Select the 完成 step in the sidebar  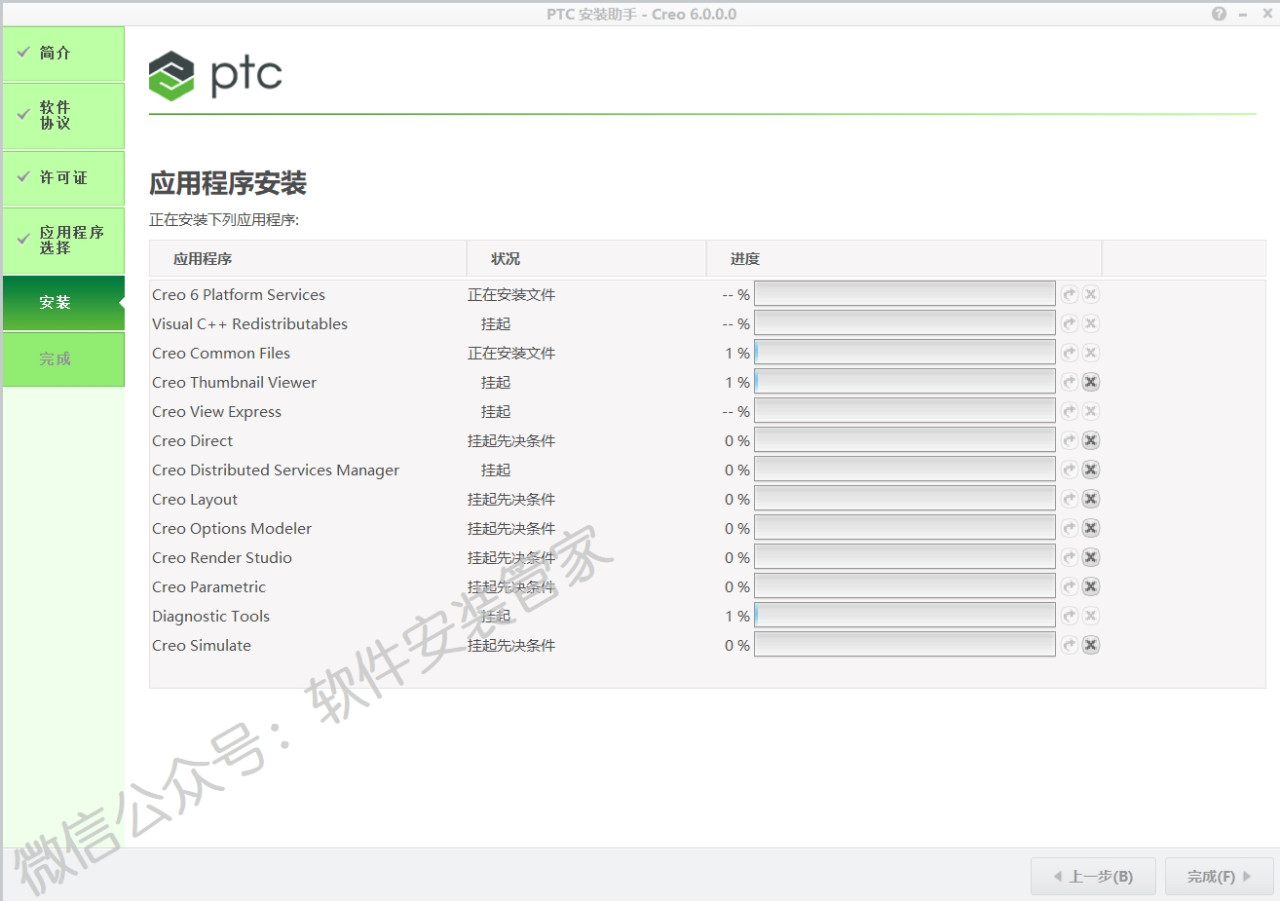point(63,359)
